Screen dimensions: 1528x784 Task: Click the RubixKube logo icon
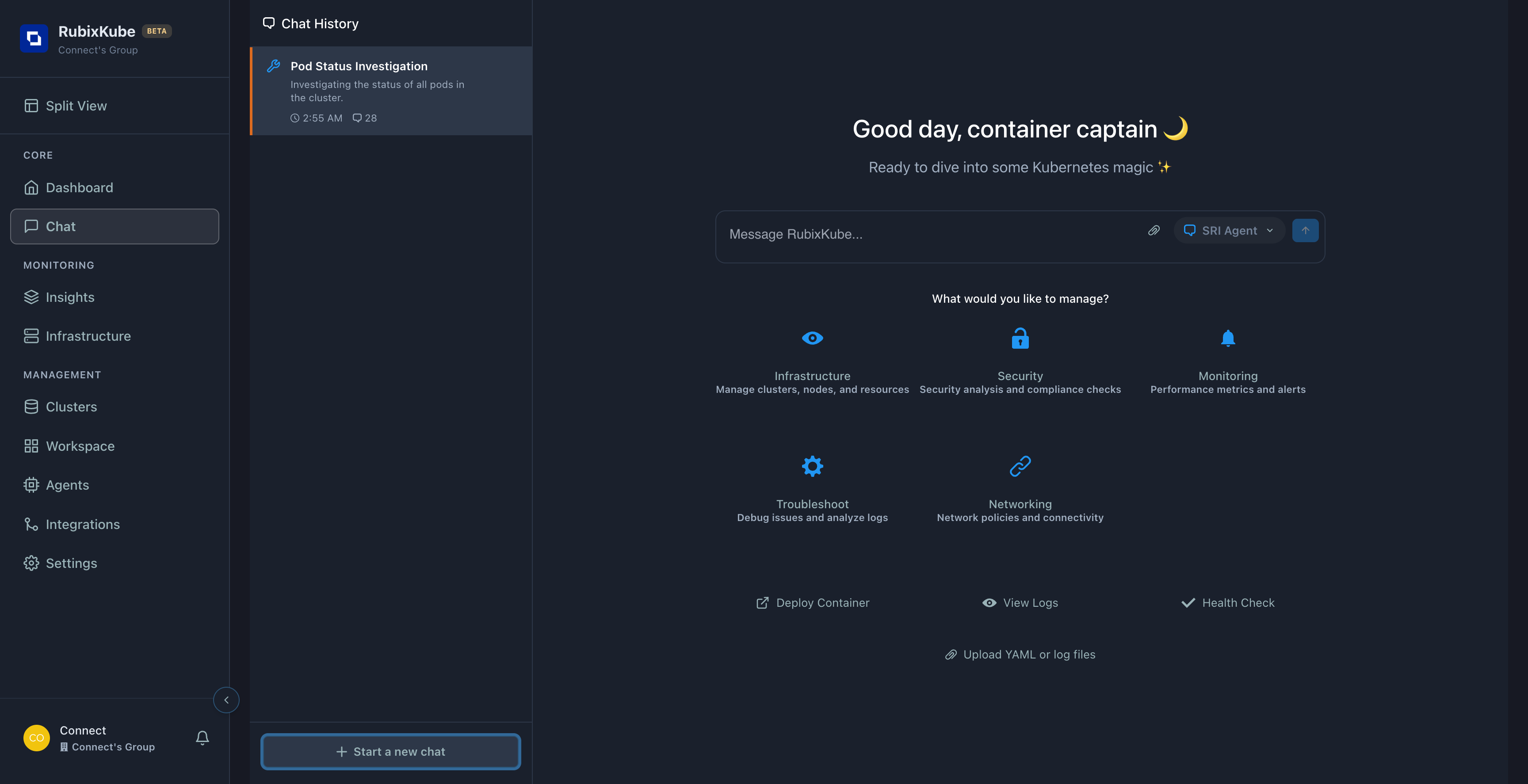click(x=34, y=38)
